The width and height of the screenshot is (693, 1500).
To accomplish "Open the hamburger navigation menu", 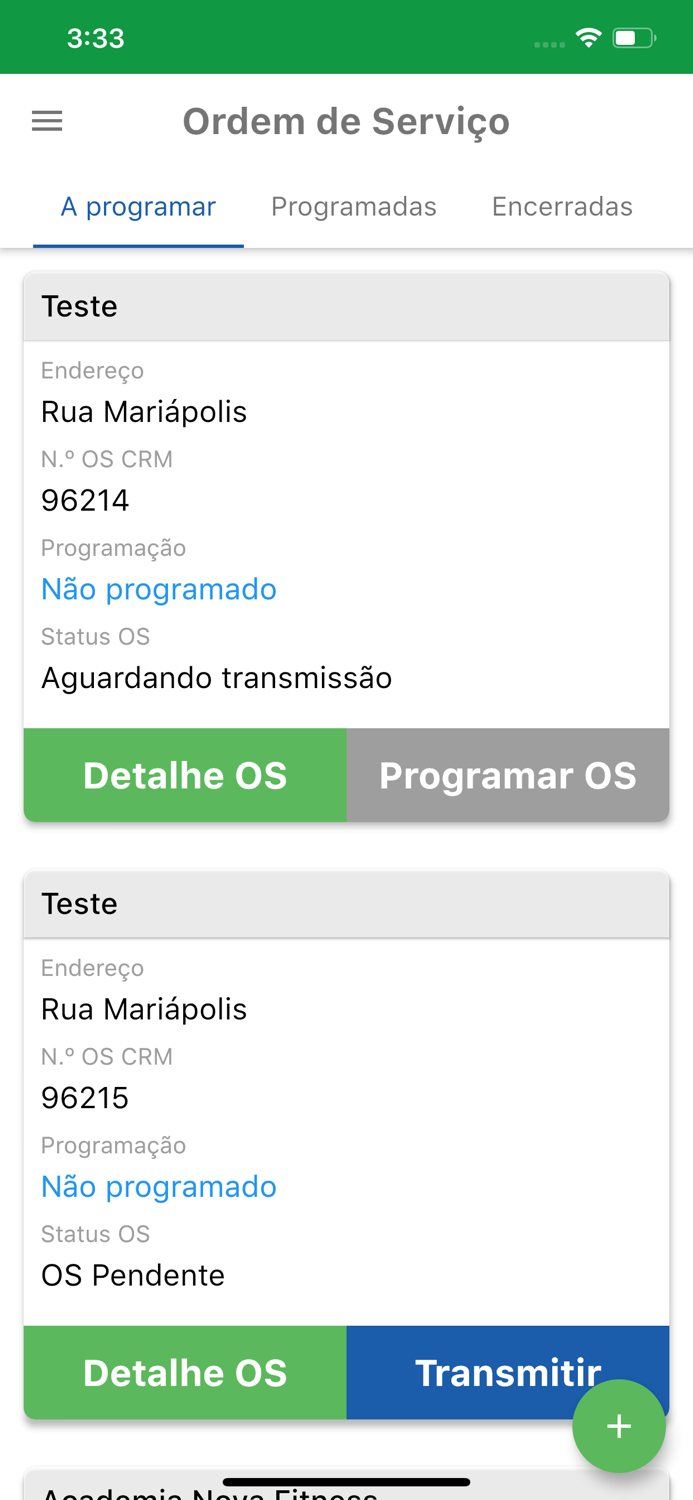I will 46,120.
